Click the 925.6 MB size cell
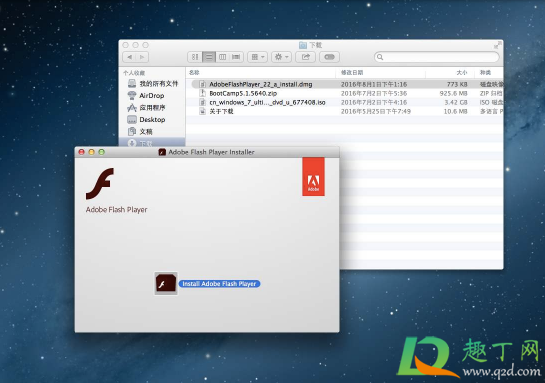This screenshot has height=383, width=545. pyautogui.click(x=453, y=93)
